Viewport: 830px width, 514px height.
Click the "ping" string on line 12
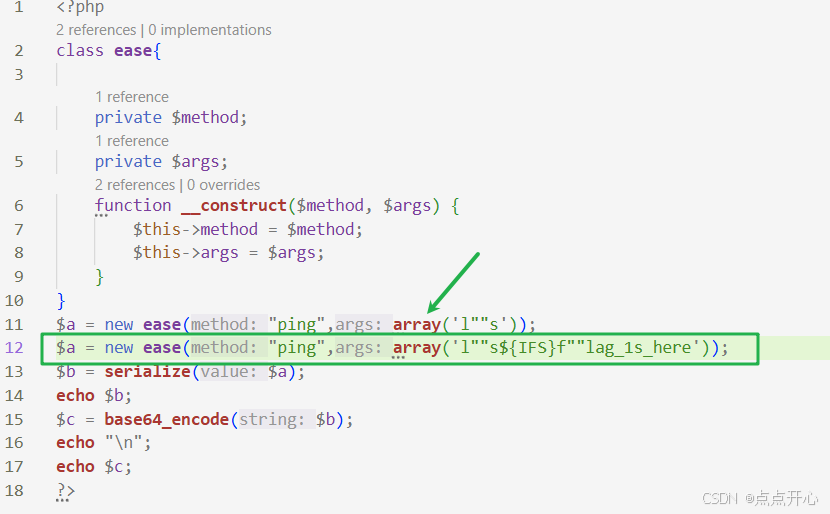(x=296, y=348)
